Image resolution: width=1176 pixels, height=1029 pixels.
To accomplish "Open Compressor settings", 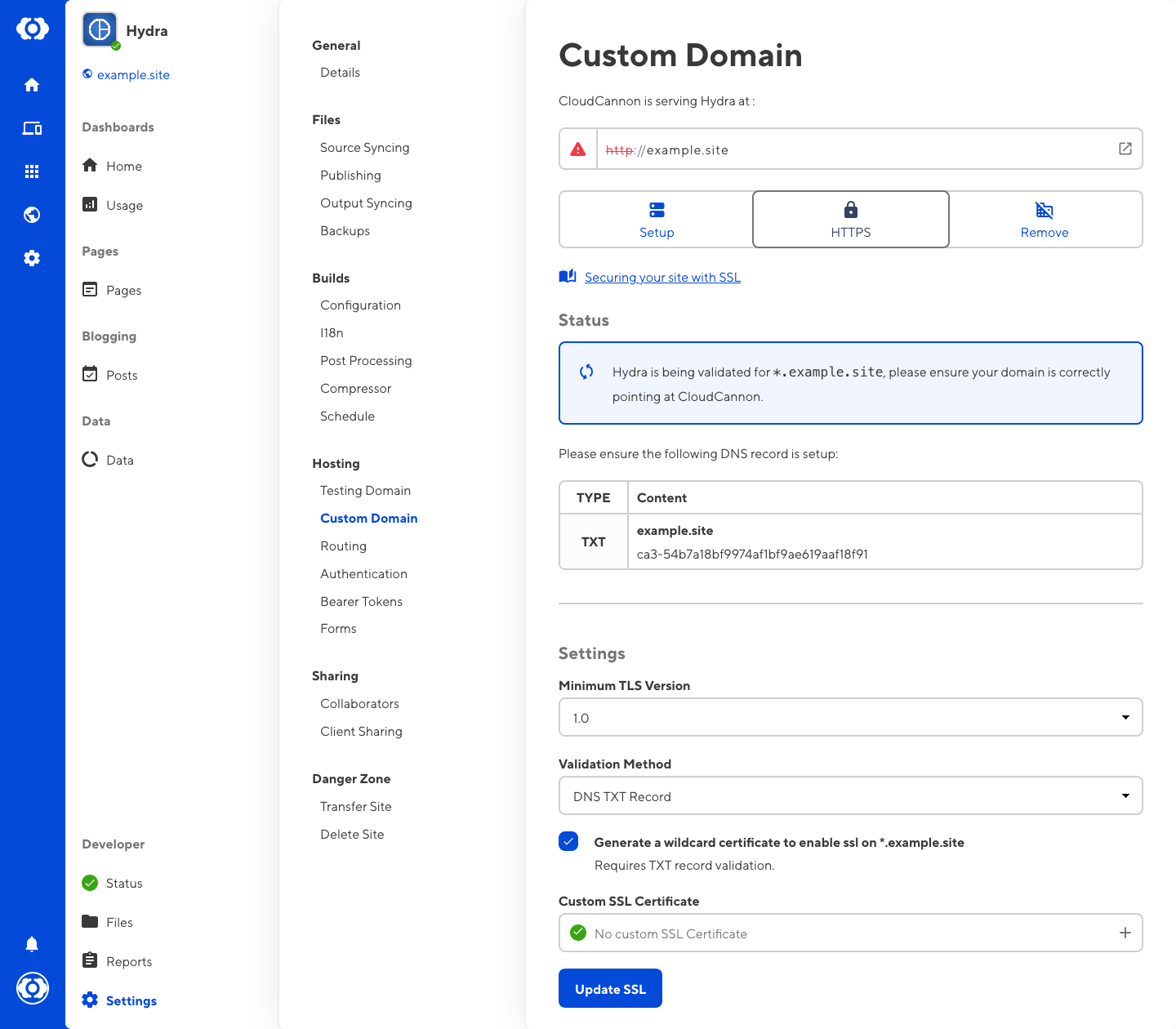I will [355, 389].
